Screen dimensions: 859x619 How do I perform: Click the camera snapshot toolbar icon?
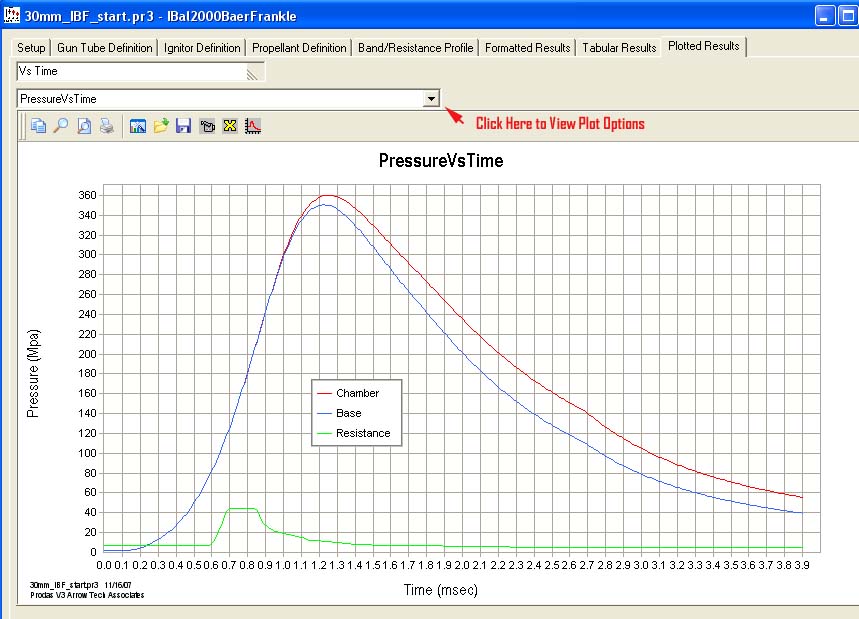tap(207, 126)
